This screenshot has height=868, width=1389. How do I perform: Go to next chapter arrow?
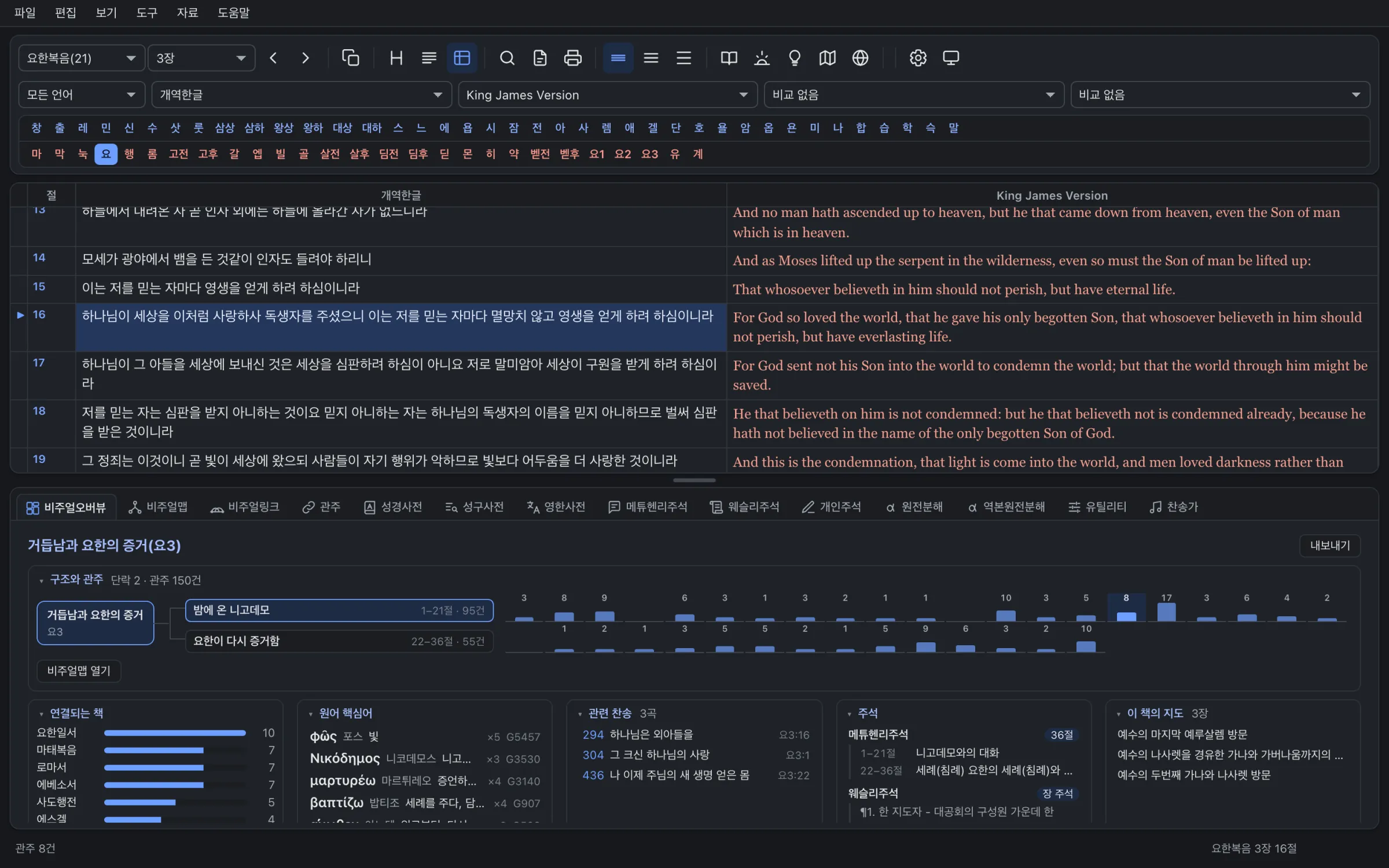tap(306, 58)
